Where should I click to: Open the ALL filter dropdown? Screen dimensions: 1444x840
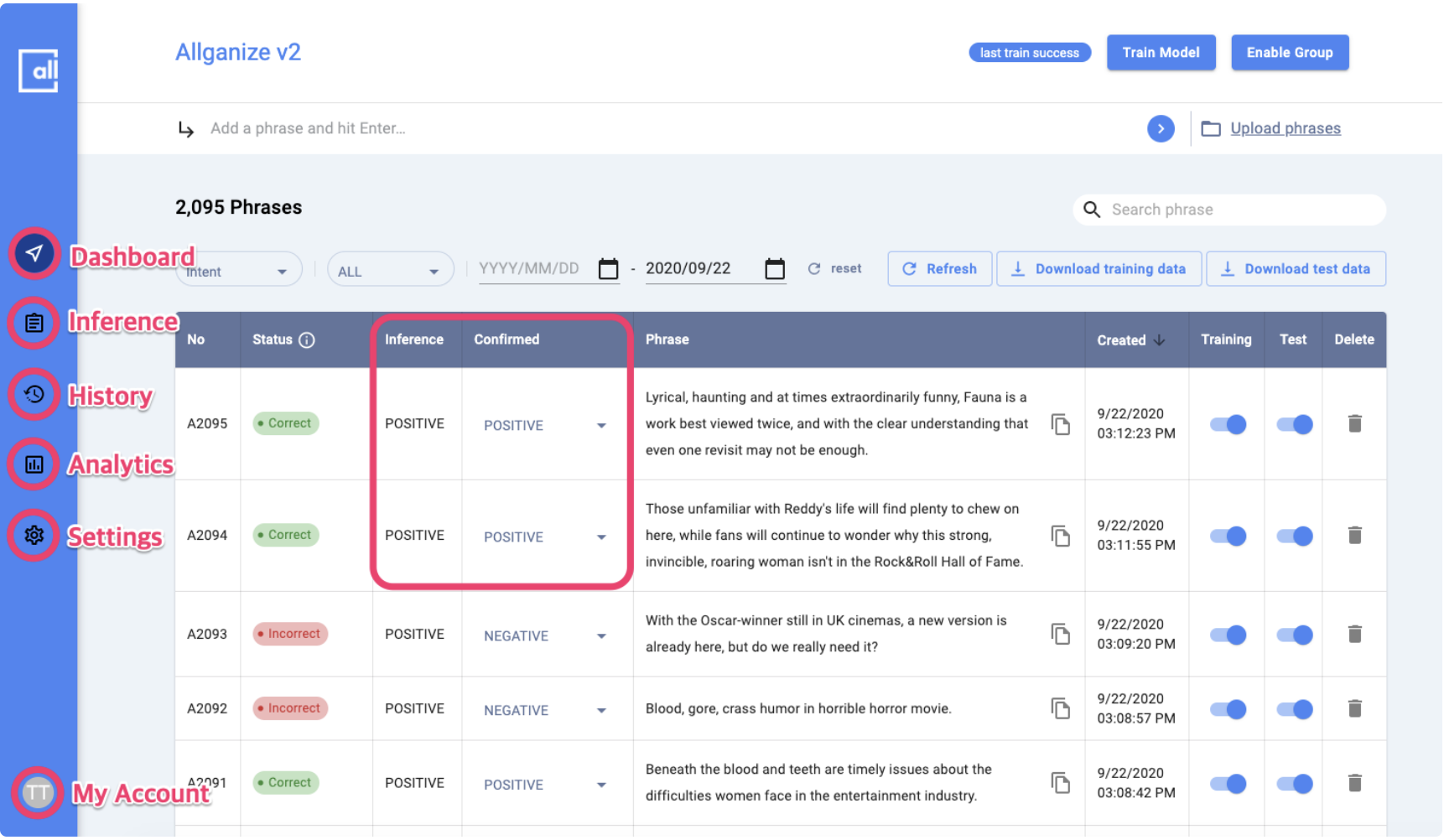point(390,271)
